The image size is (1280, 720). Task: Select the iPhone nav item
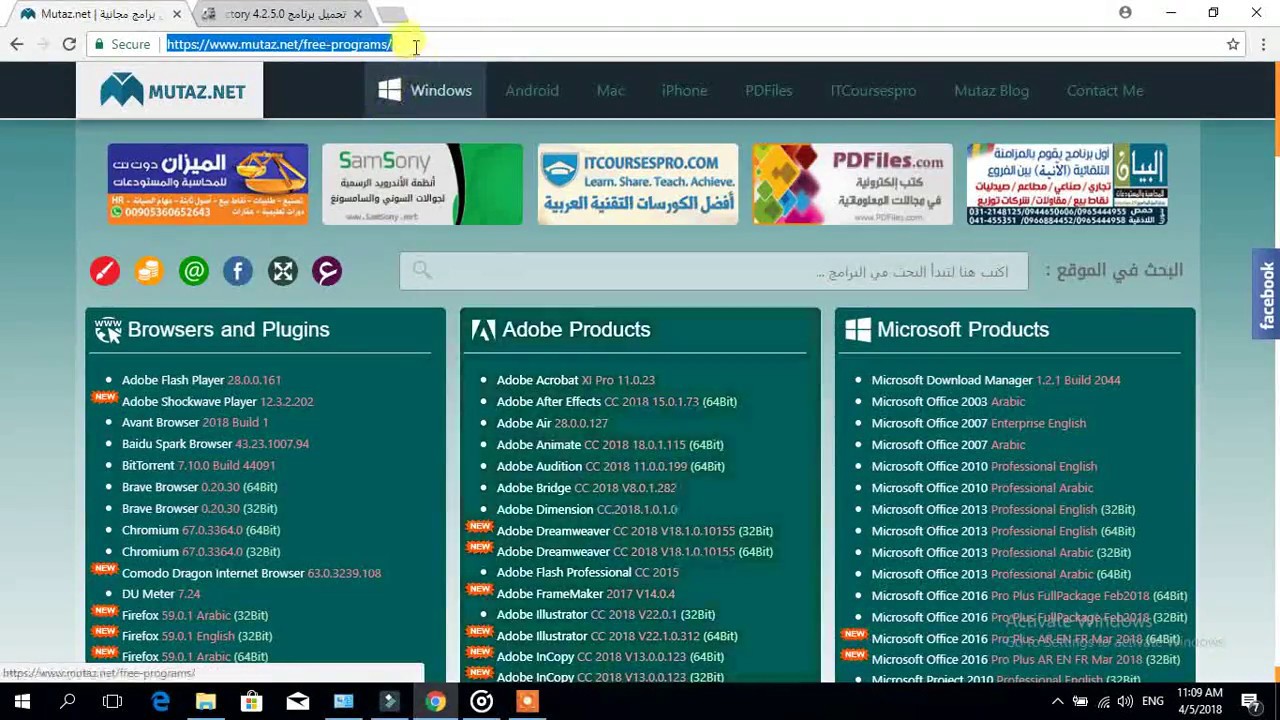684,90
